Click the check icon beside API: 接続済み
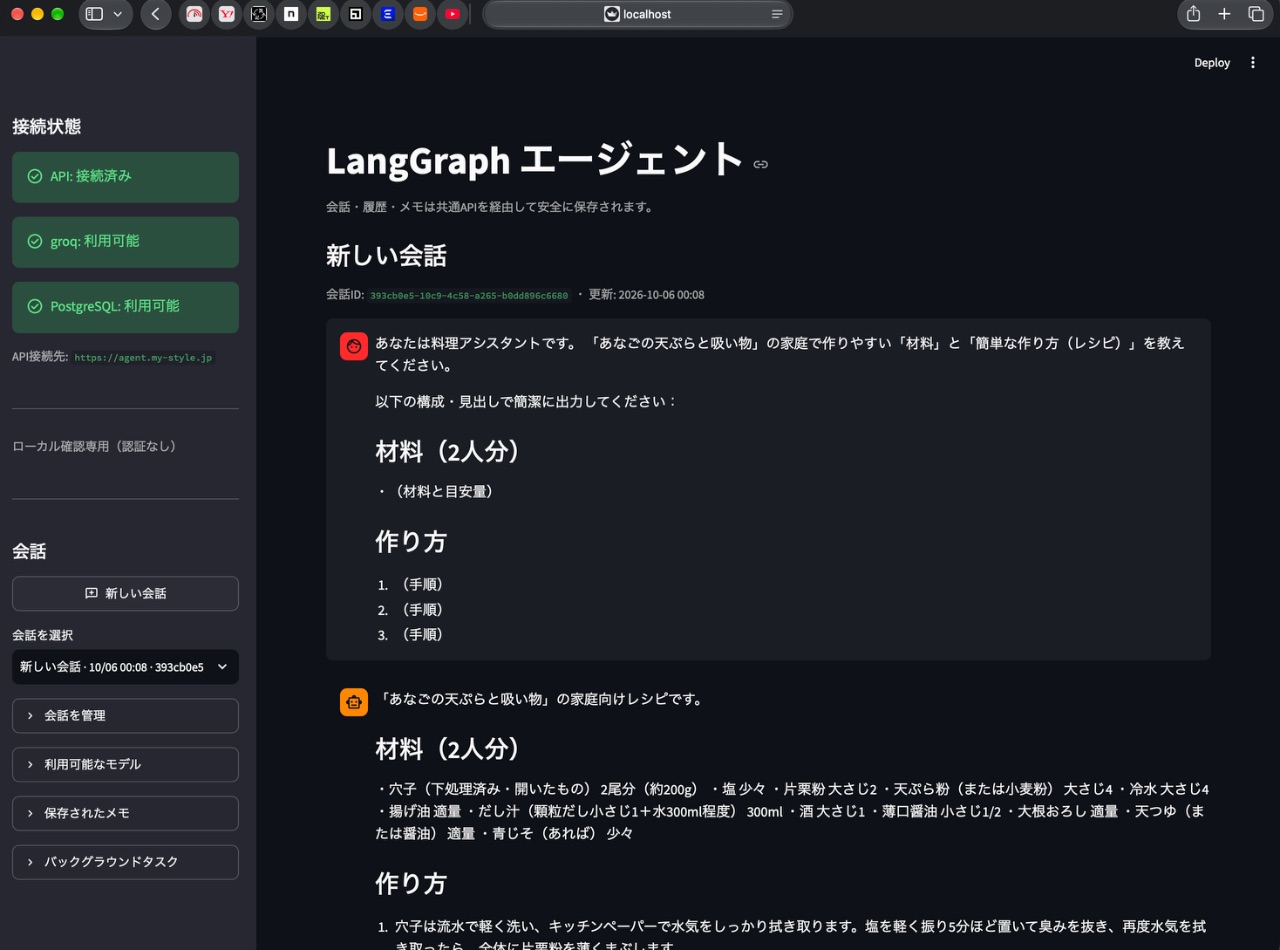Viewport: 1280px width, 950px height. (x=35, y=176)
